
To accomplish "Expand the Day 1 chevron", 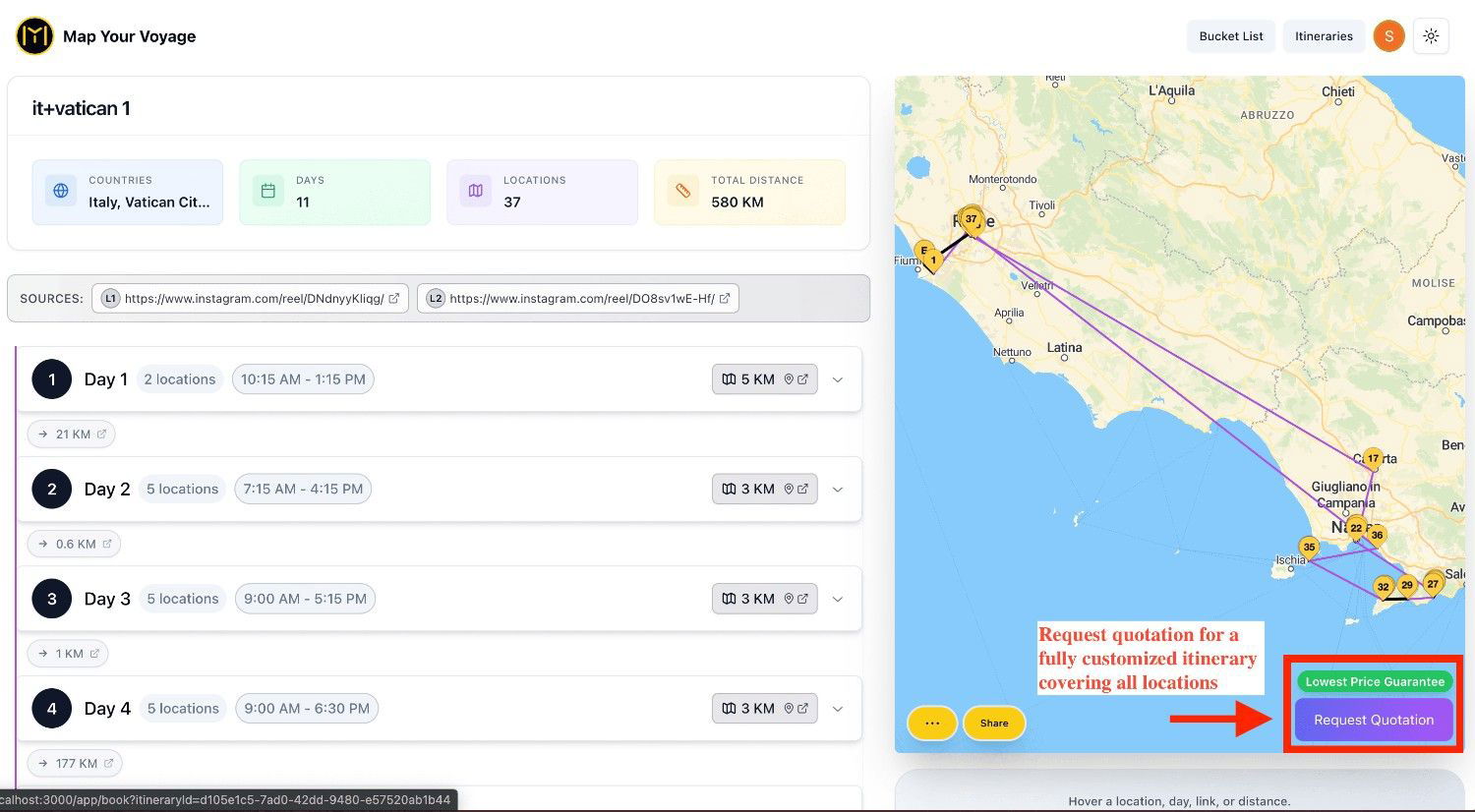I will pyautogui.click(x=838, y=380).
